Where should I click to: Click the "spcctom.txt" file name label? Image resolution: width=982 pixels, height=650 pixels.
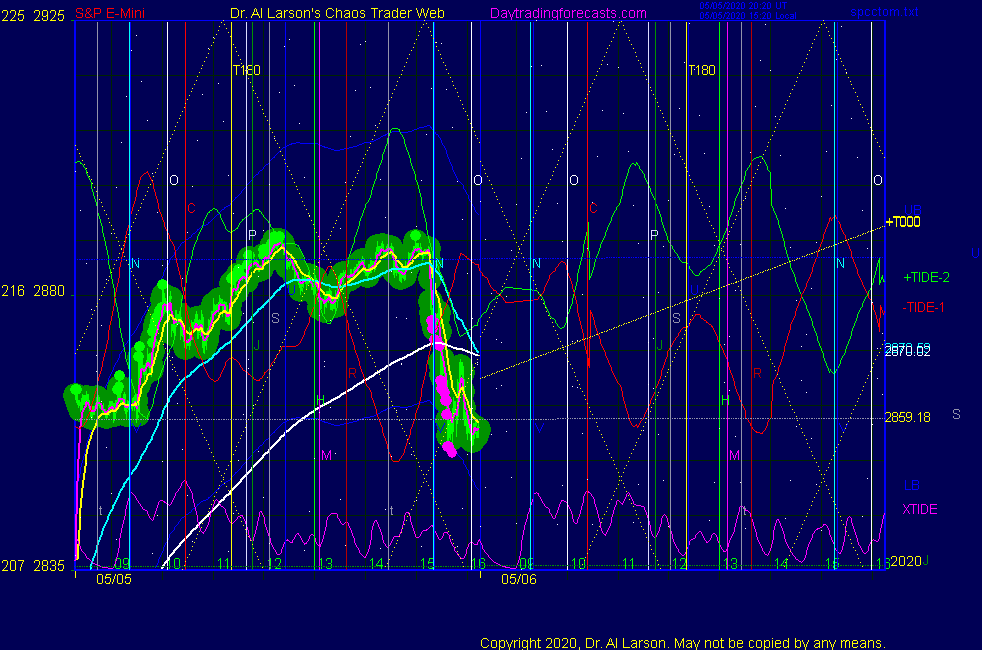pyautogui.click(x=884, y=12)
